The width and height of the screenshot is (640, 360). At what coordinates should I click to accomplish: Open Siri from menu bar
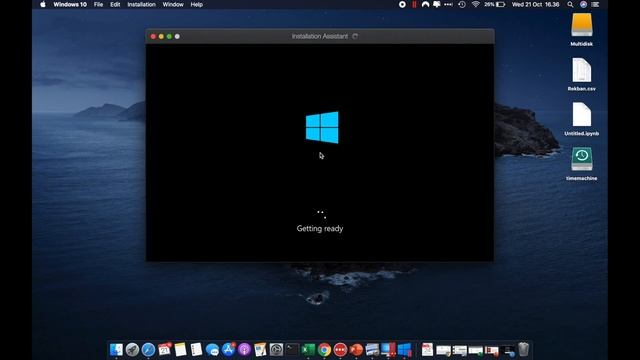[583, 4]
